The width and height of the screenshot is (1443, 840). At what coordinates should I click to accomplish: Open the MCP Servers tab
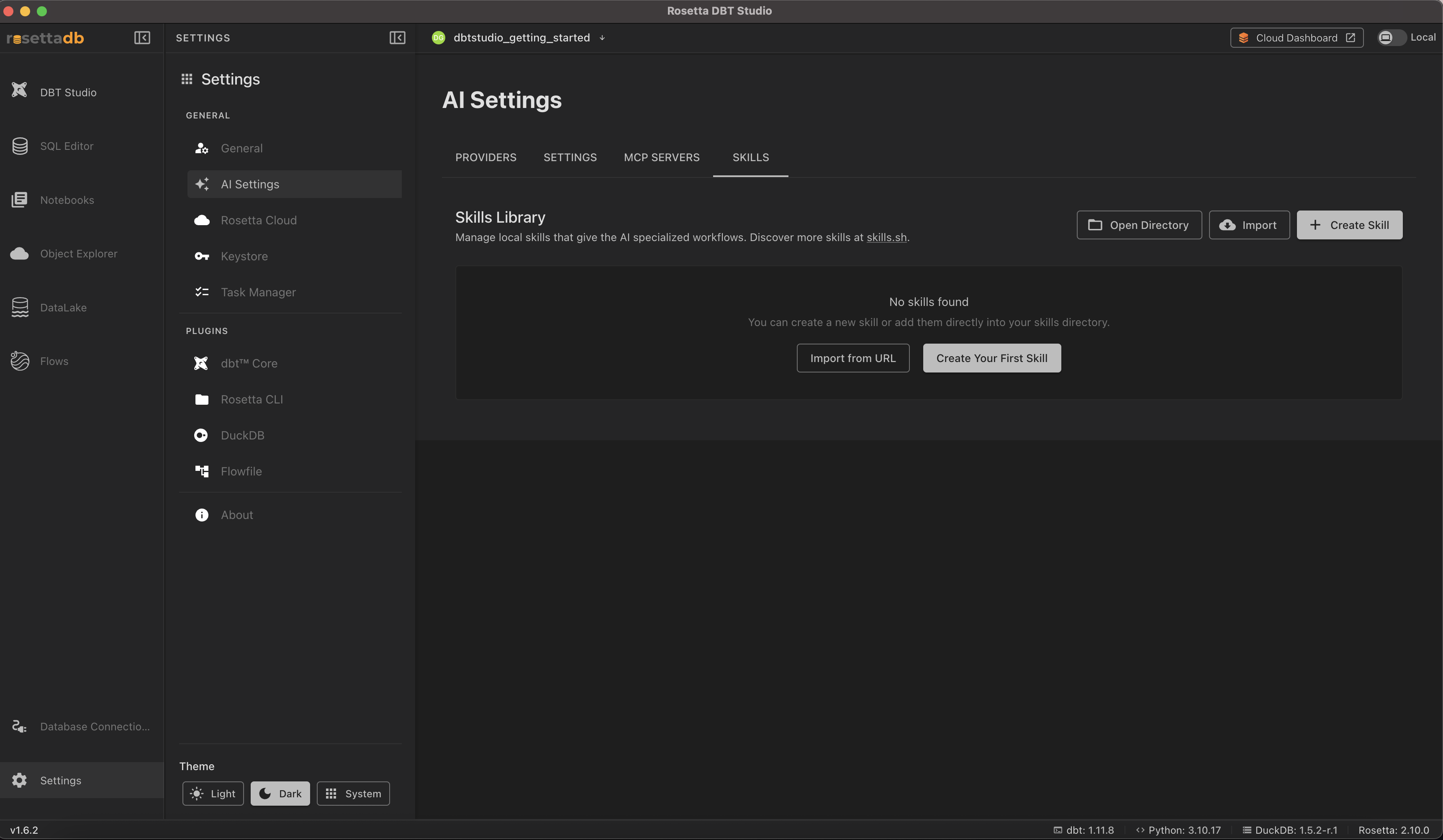point(661,157)
